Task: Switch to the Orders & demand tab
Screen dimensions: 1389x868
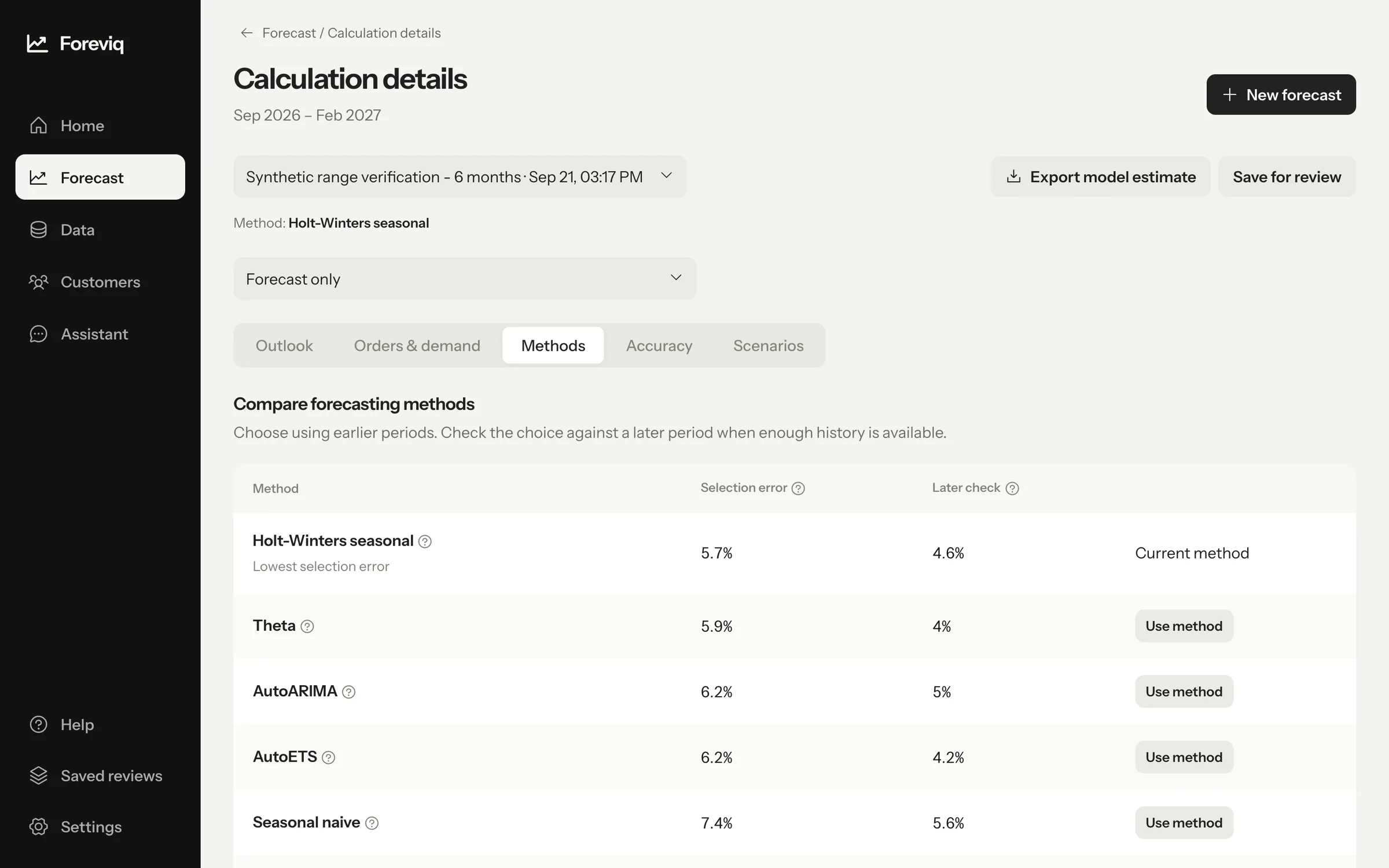Action: (417, 345)
